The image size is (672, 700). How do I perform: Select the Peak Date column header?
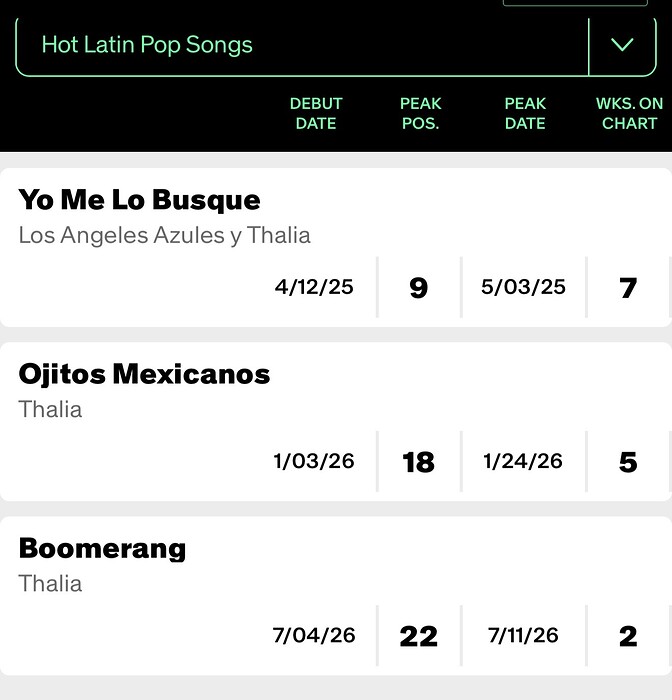(525, 113)
